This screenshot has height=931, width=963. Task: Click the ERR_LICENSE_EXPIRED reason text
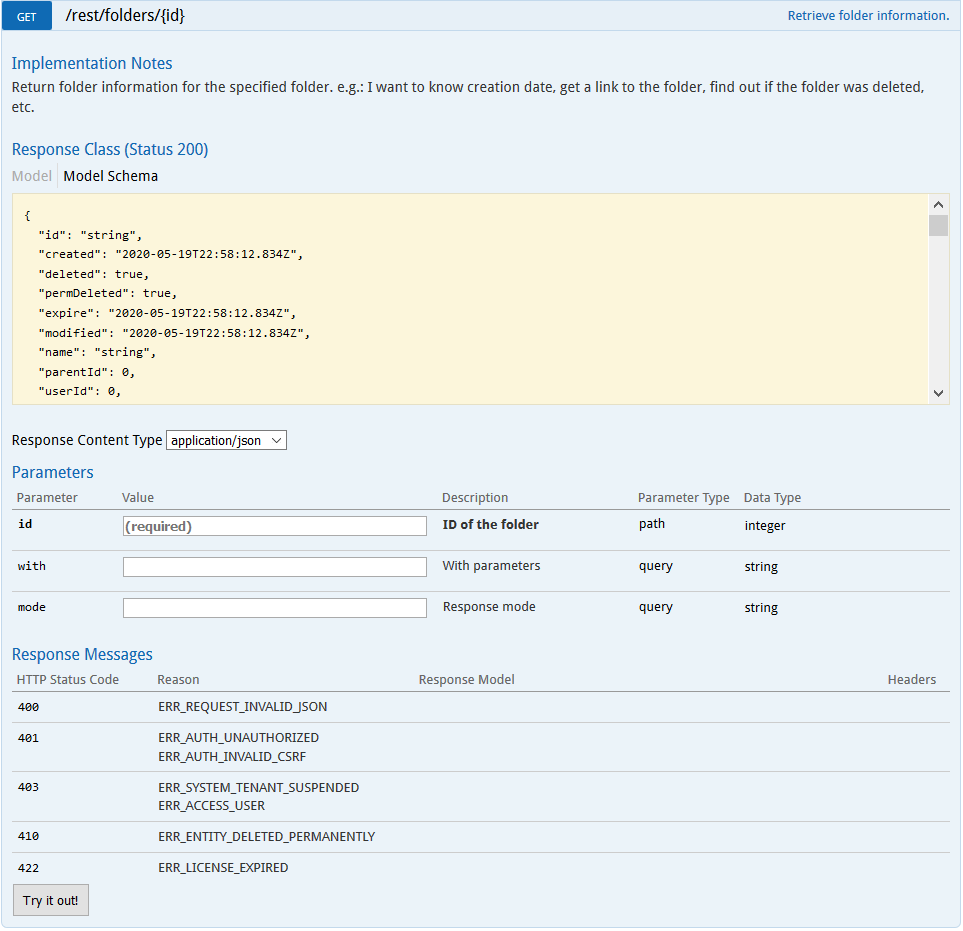223,868
